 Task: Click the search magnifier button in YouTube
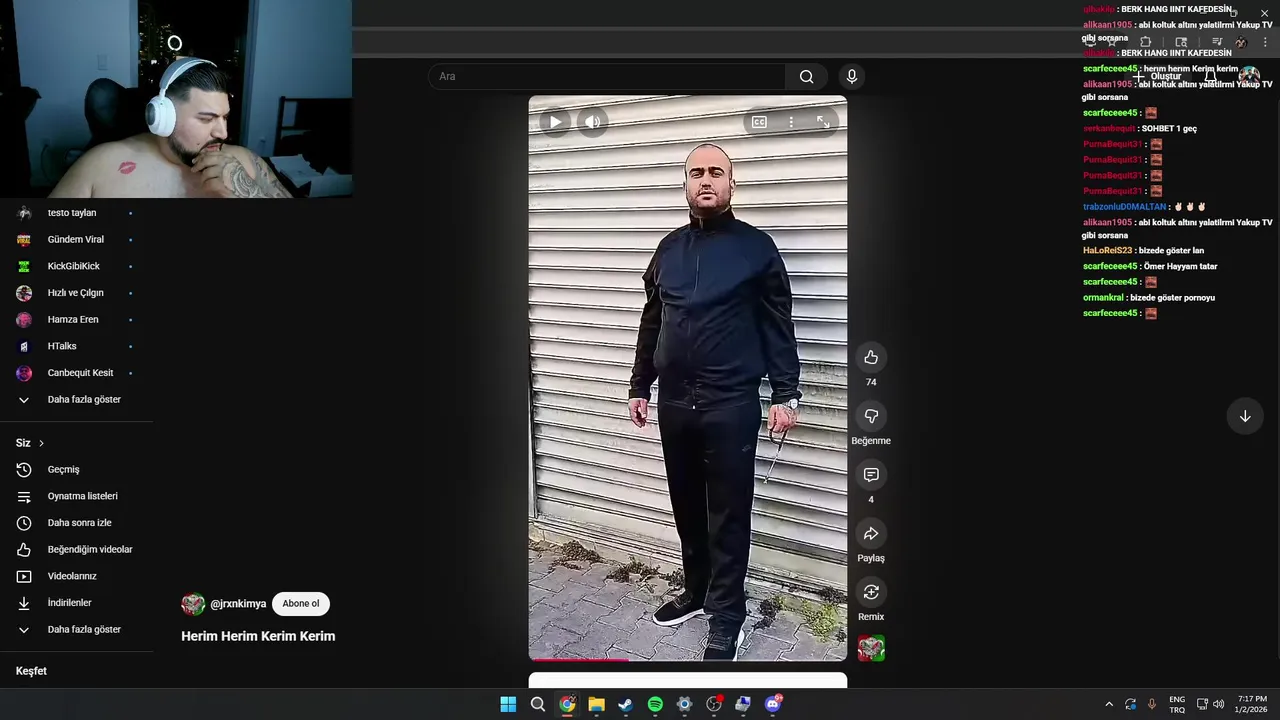click(806, 77)
